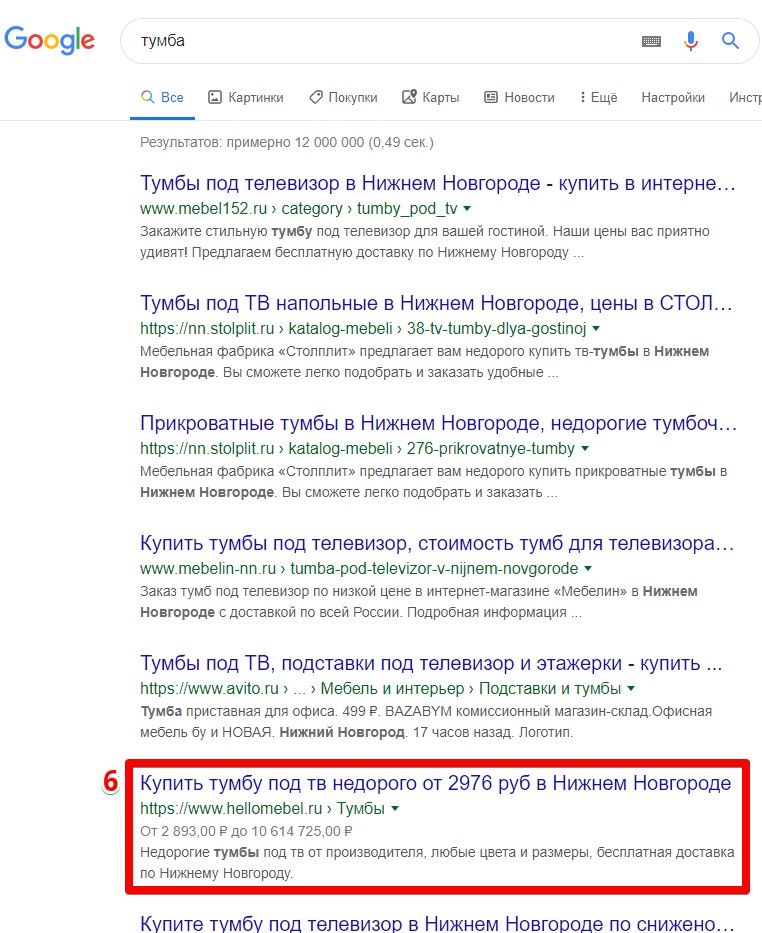Open "Купить тумбу под тв недорого" result

click(x=436, y=783)
